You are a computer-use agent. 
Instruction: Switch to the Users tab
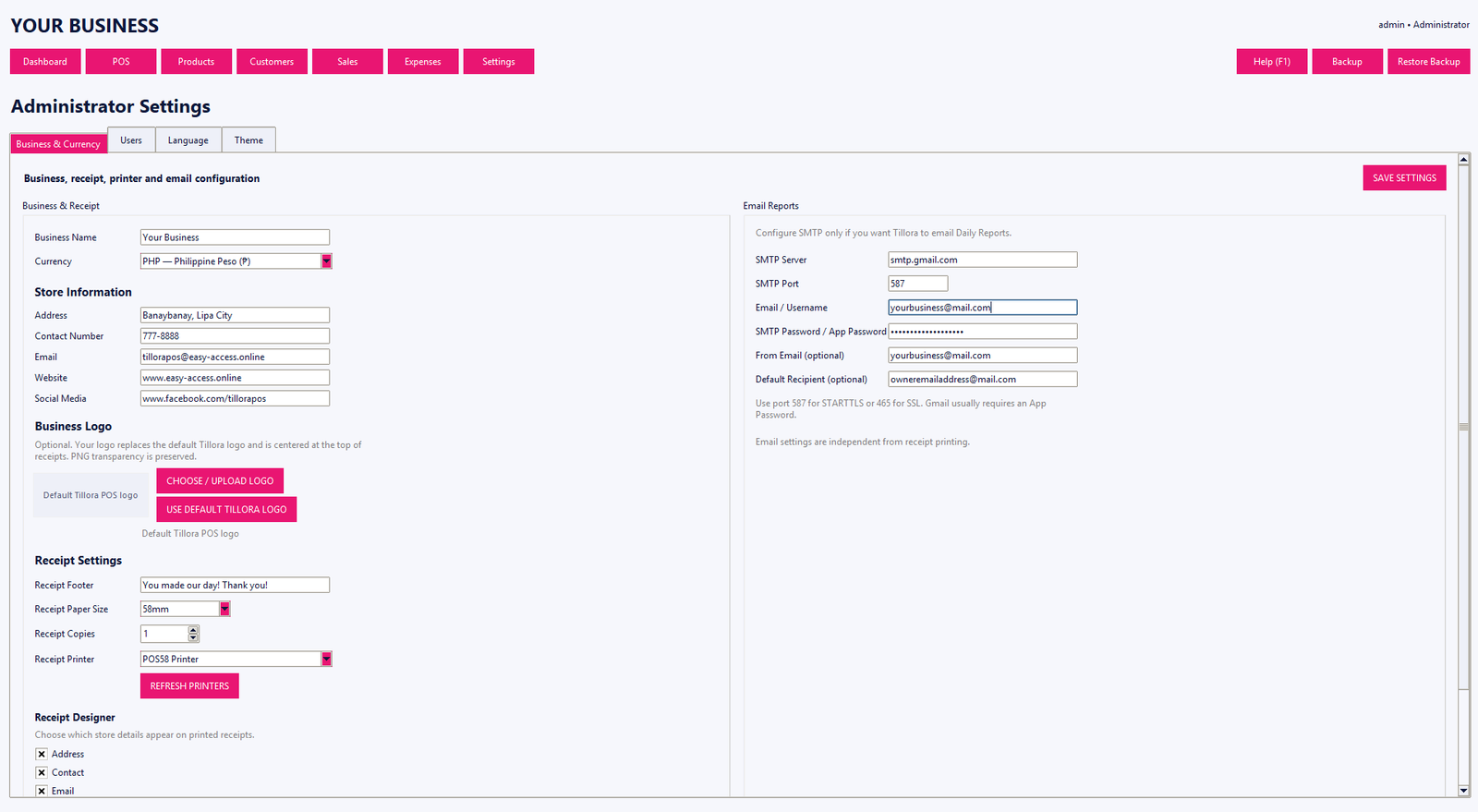coord(131,140)
